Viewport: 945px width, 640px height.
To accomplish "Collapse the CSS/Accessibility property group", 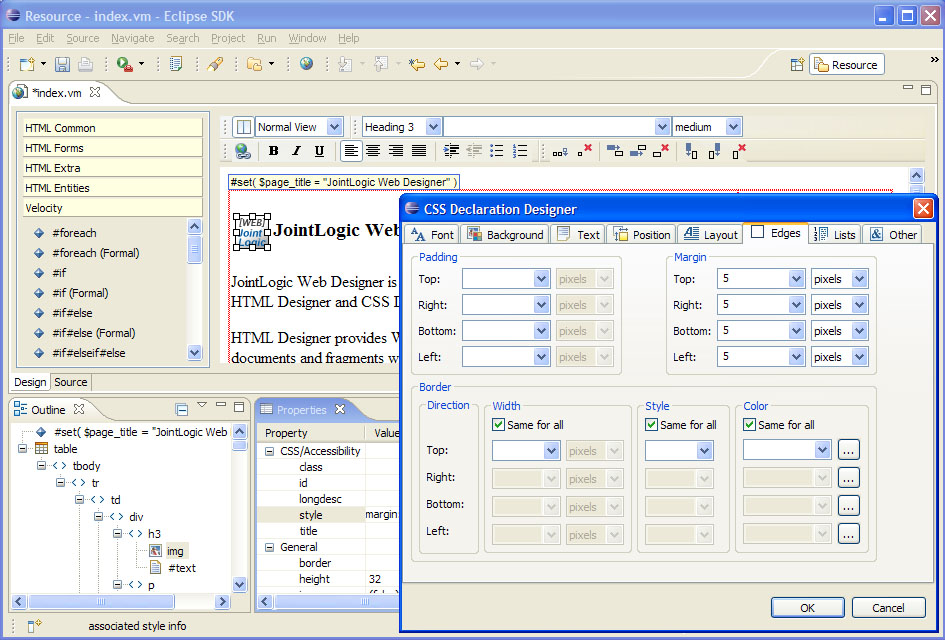I will (x=269, y=451).
